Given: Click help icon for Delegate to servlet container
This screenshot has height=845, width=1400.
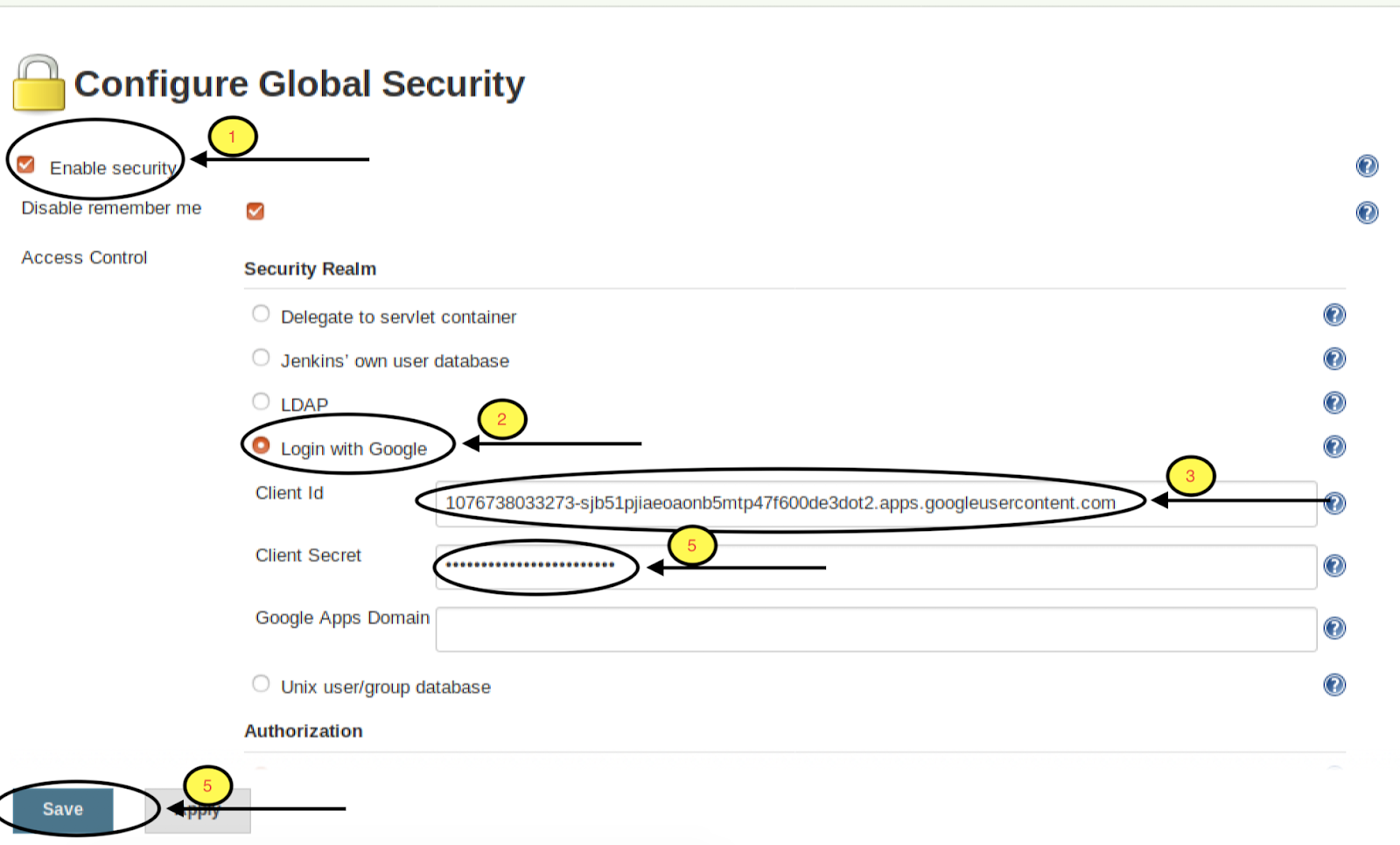Looking at the screenshot, I should pyautogui.click(x=1333, y=315).
